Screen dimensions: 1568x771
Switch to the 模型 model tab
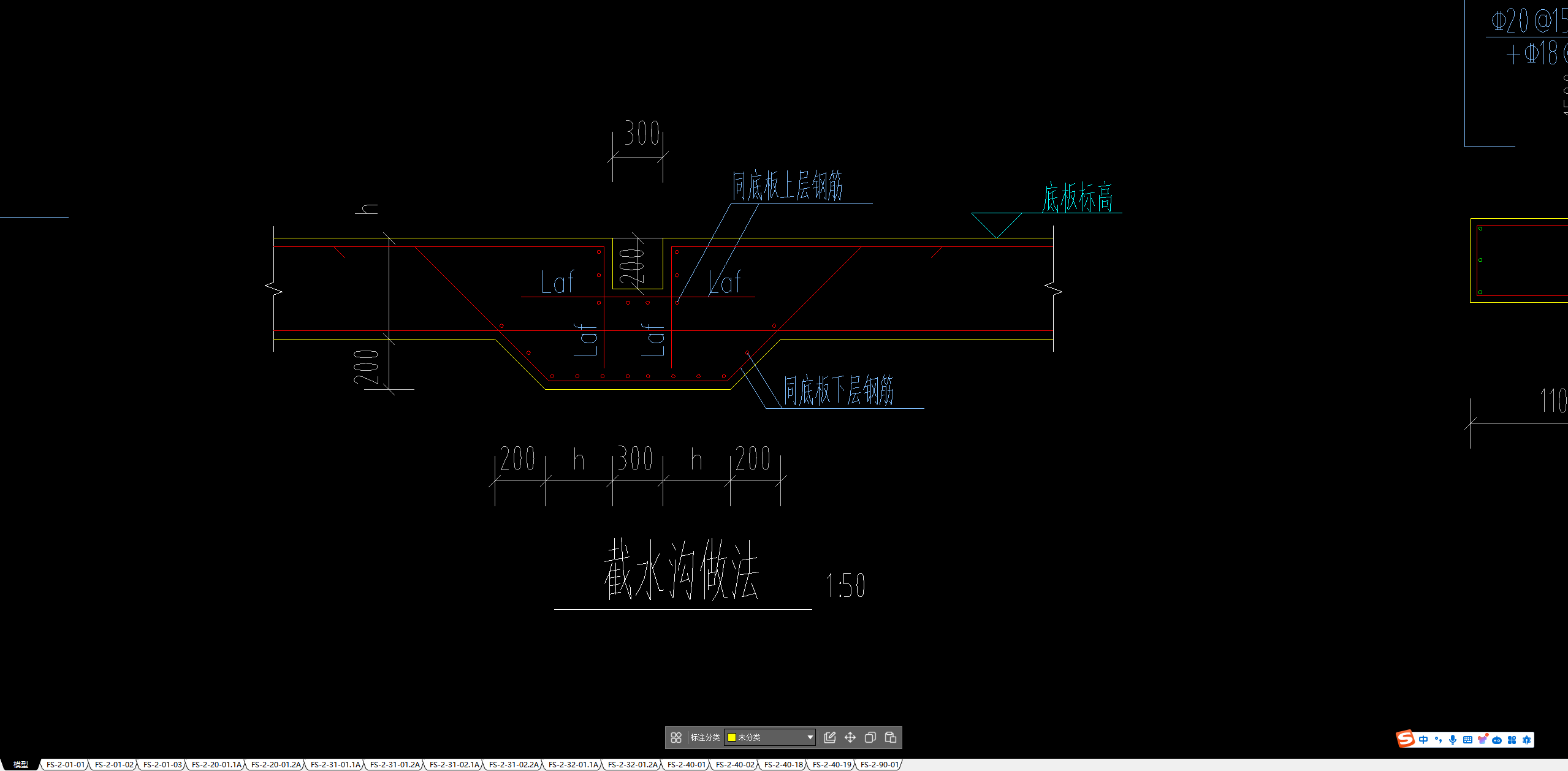pos(21,764)
